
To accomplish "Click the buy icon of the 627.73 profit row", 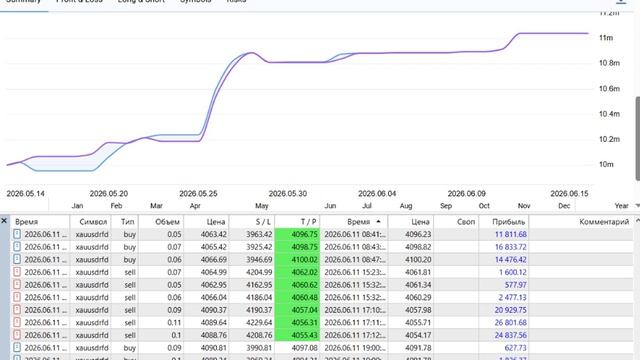I will (x=17, y=348).
